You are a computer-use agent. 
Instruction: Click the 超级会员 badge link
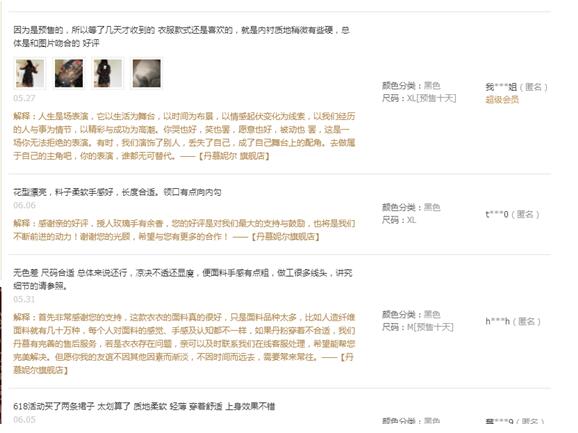pos(502,99)
